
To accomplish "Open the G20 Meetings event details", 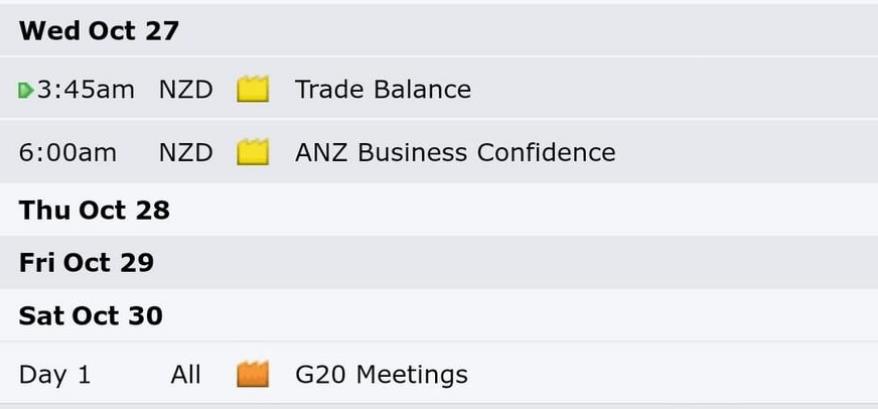I will coord(381,374).
